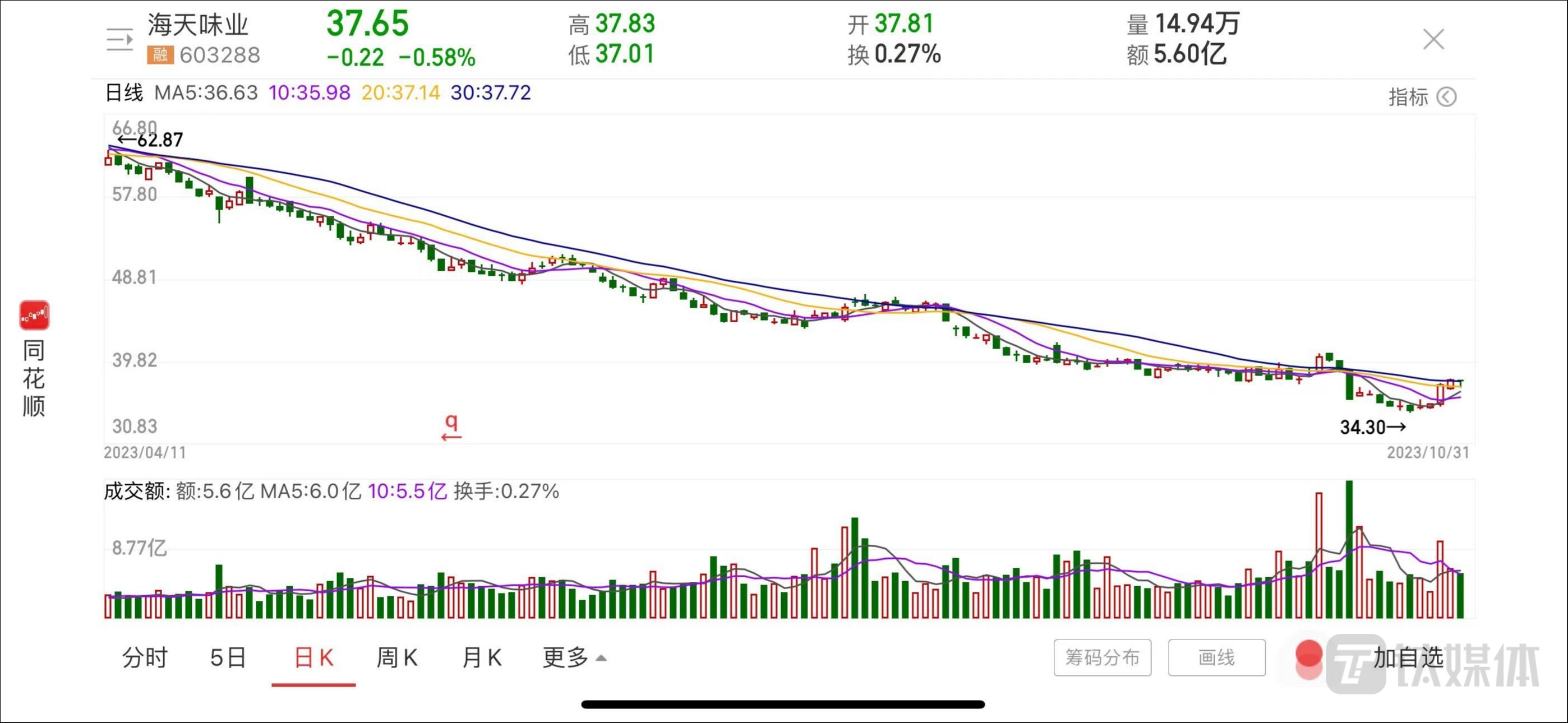Viewport: 1568px width, 723px height.
Task: Tap the 成交额 volume indicator label
Action: 136,491
